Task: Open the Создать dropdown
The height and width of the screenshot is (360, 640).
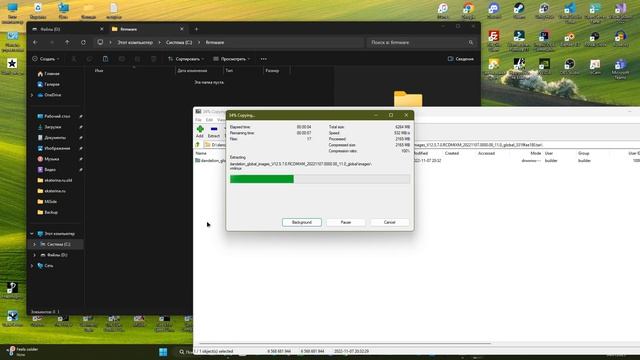Action: [46, 59]
